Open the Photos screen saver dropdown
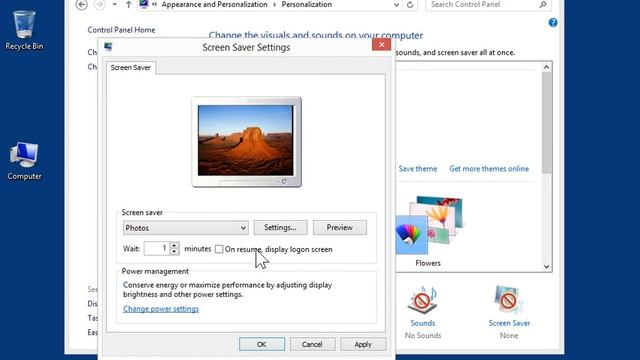Screen dimensions: 640x360 (x=186, y=228)
